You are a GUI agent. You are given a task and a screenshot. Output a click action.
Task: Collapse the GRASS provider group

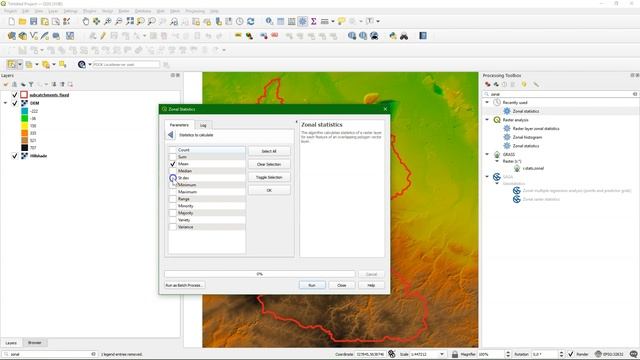tap(487, 154)
